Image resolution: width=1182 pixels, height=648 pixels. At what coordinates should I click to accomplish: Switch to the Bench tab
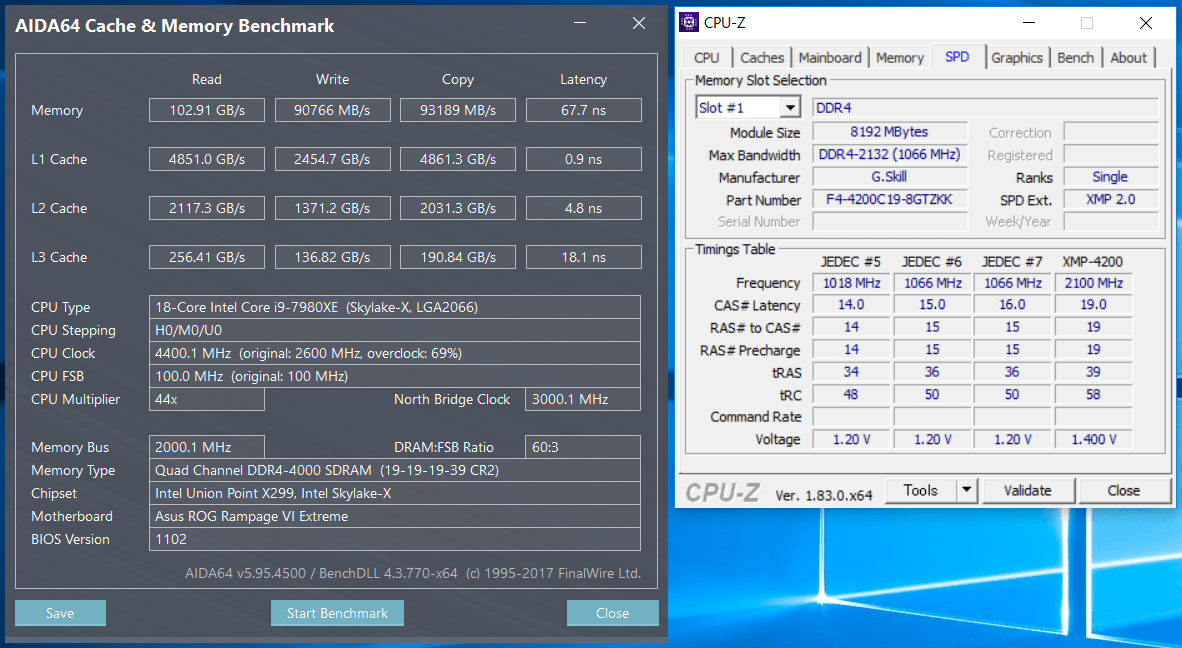pyautogui.click(x=1075, y=58)
